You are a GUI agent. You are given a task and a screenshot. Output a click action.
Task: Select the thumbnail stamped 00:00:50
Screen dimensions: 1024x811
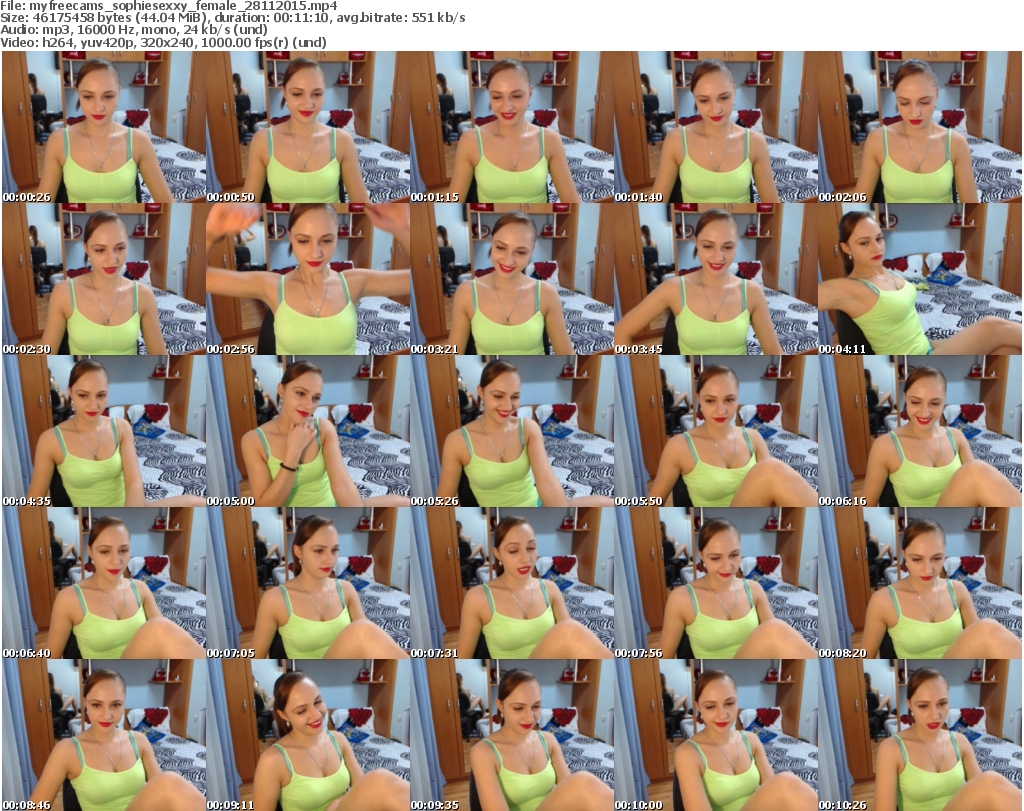pos(308,127)
